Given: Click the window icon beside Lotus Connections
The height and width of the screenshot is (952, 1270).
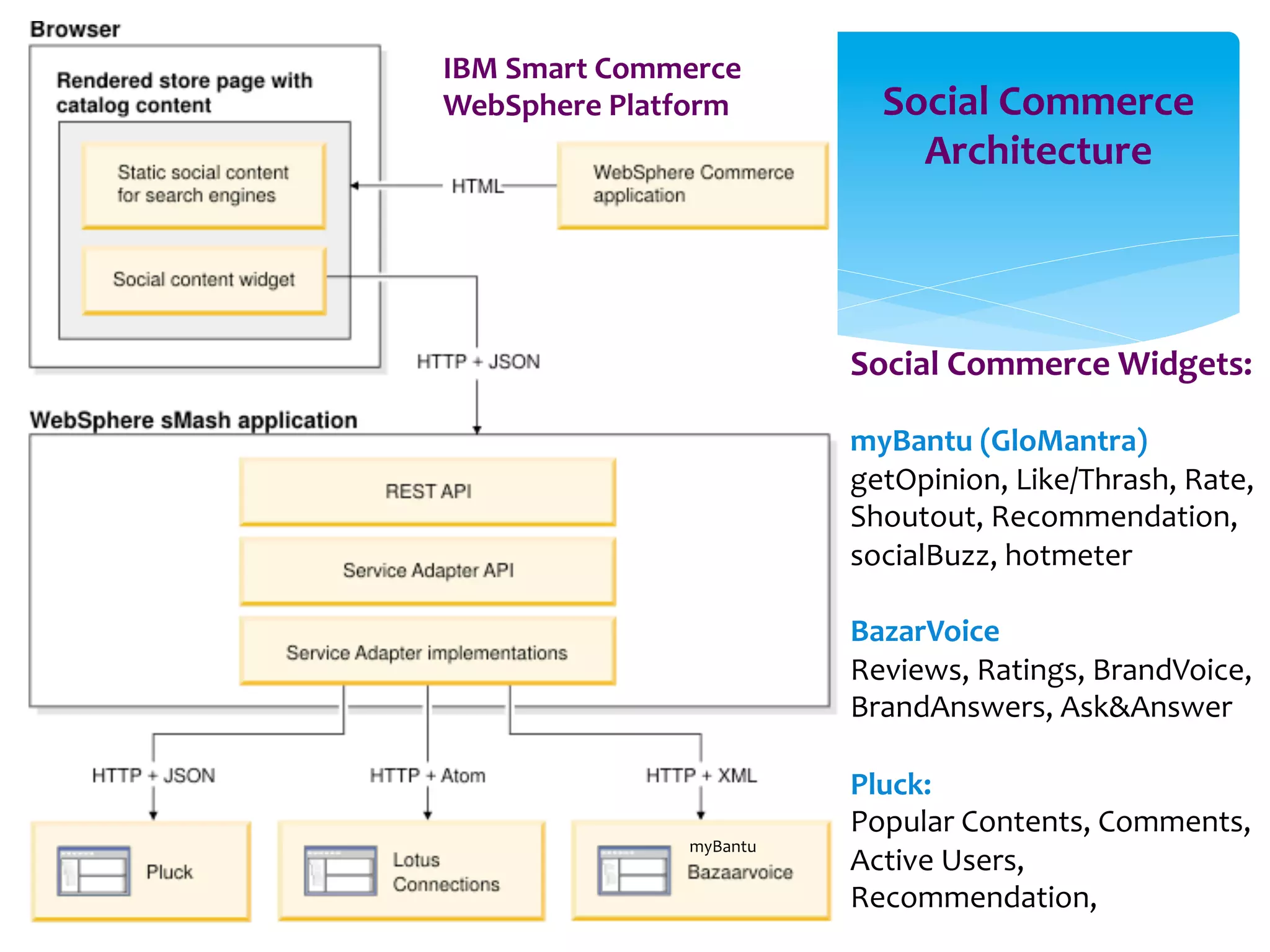Looking at the screenshot, I should click(340, 871).
